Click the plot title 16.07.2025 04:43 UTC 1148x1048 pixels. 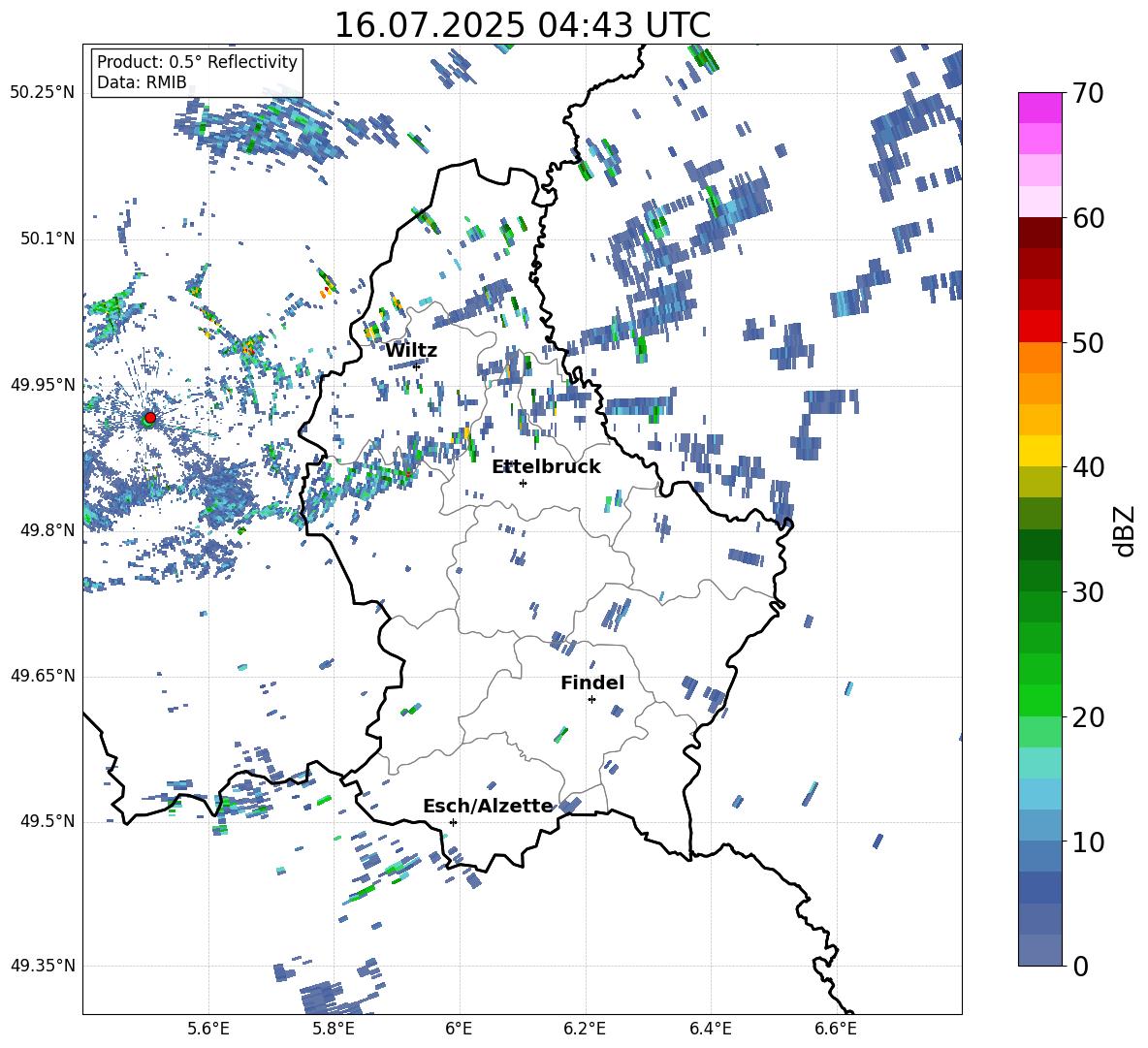point(522,25)
